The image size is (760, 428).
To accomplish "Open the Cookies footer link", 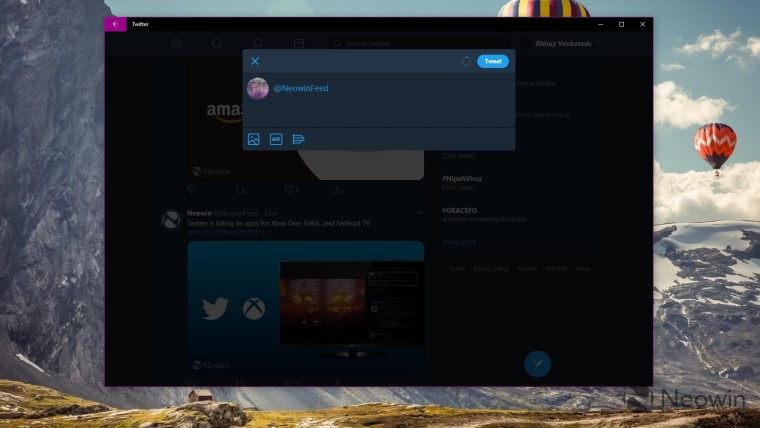I will pyautogui.click(x=527, y=269).
